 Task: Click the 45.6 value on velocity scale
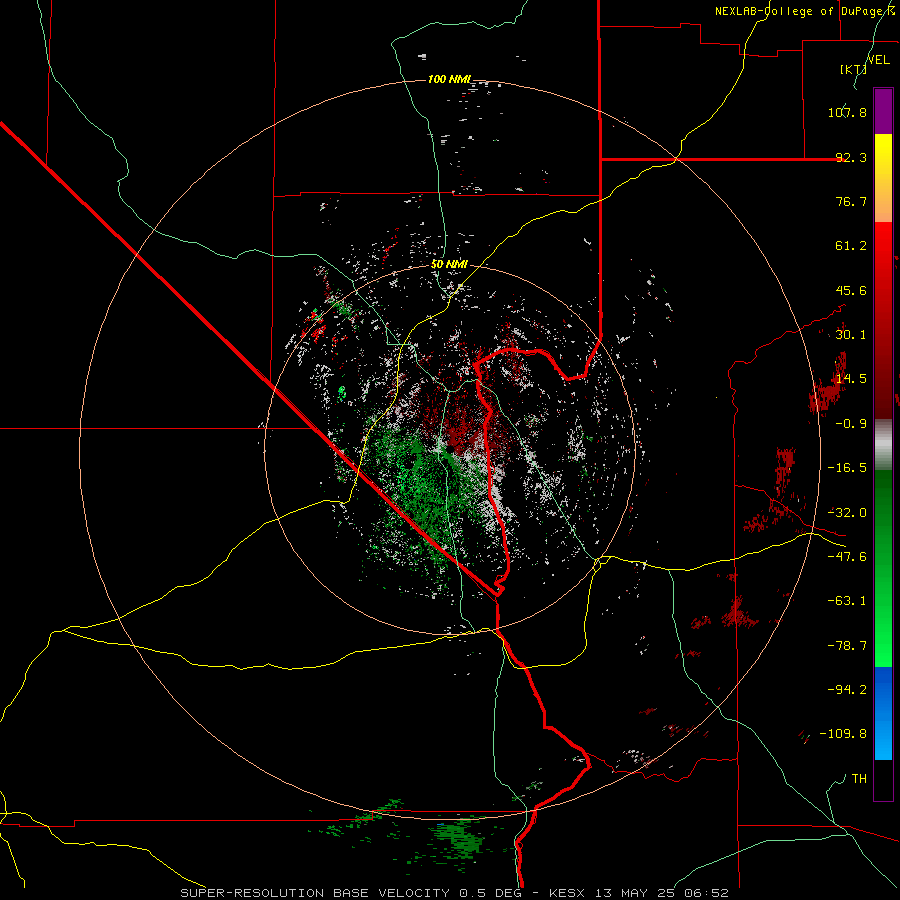pyautogui.click(x=851, y=290)
